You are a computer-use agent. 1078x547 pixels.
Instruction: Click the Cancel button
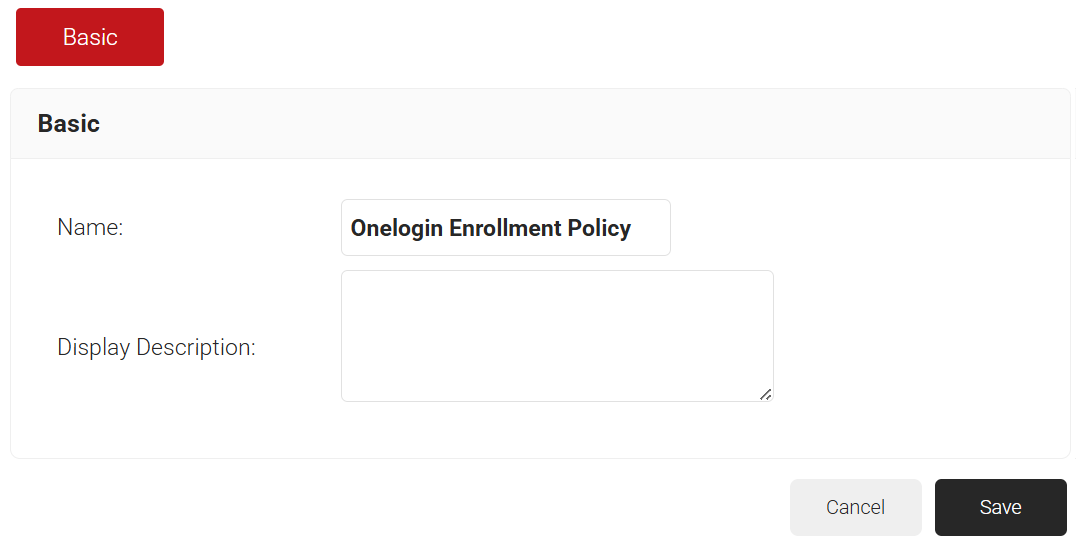pos(855,507)
